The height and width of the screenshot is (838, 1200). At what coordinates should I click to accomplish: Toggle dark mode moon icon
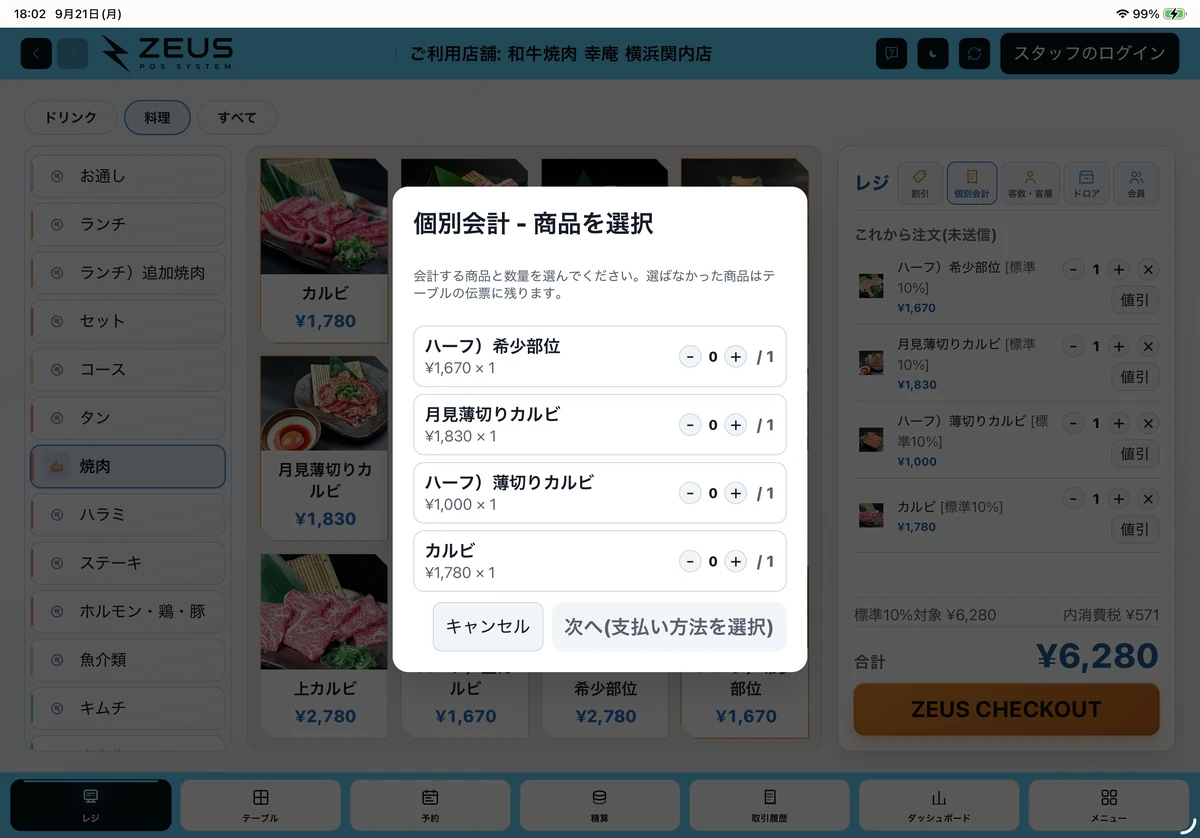click(x=933, y=53)
